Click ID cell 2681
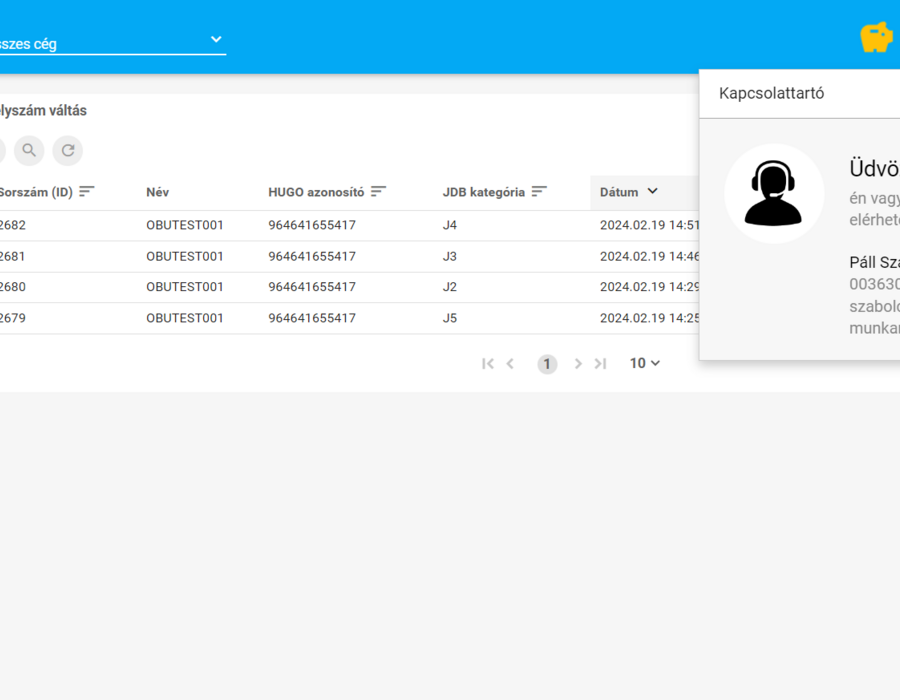 tap(13, 256)
